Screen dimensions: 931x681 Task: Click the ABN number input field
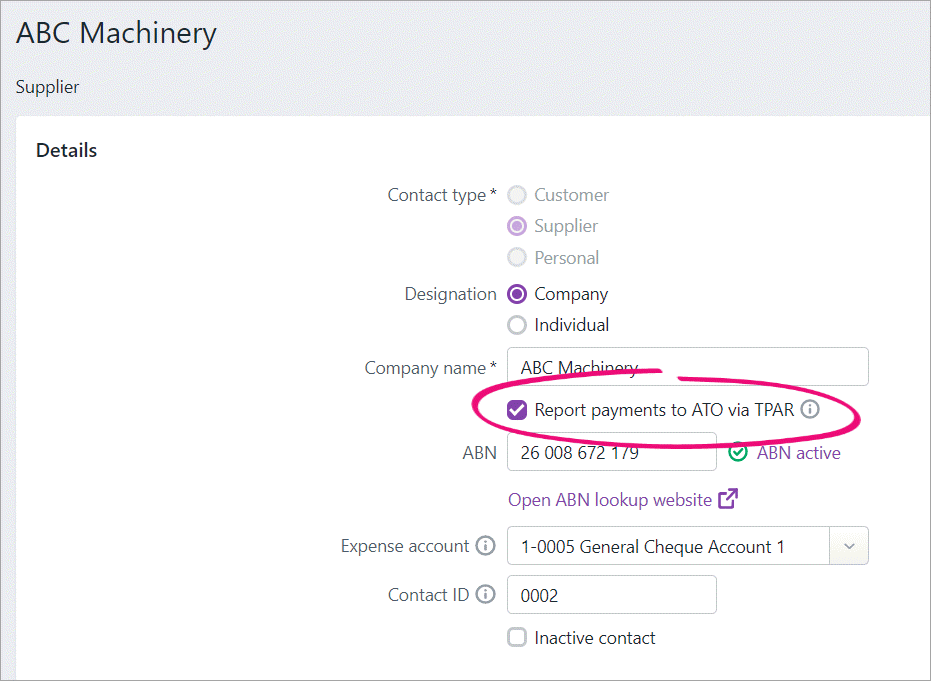612,452
